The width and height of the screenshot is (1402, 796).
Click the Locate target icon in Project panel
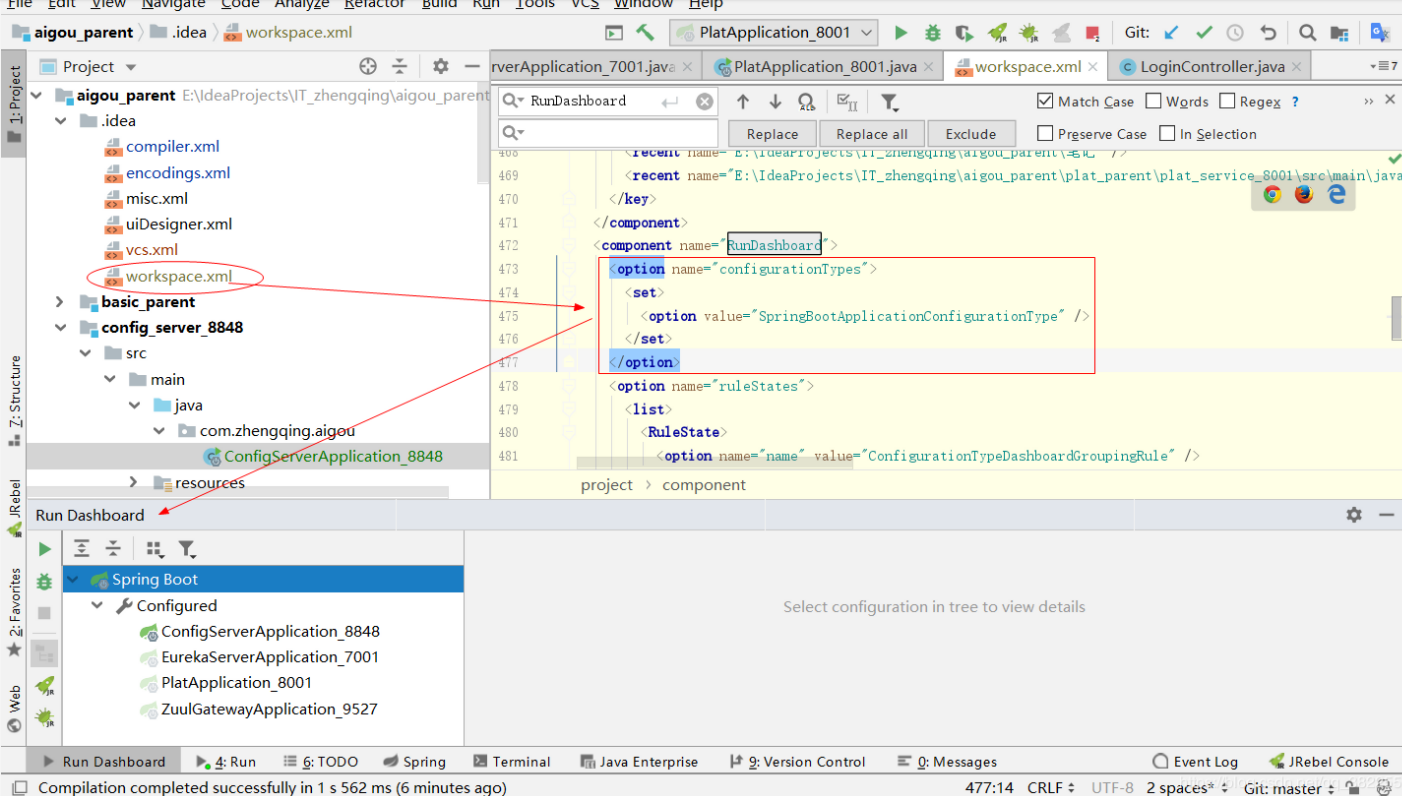[x=368, y=66]
